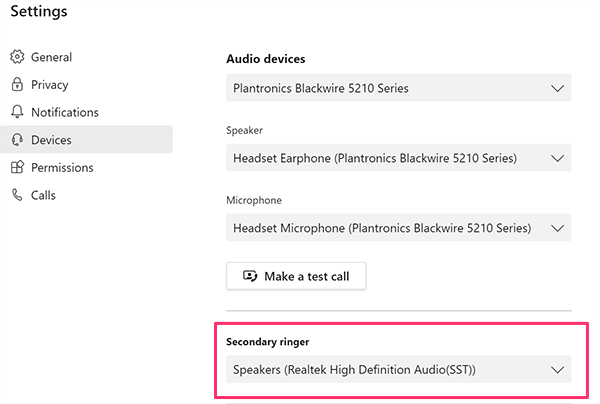Open the General settings section
The image size is (600, 404).
click(x=51, y=58)
